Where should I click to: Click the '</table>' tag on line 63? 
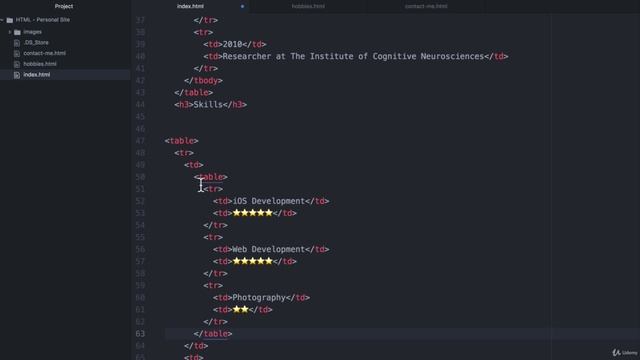pyautogui.click(x=213, y=334)
